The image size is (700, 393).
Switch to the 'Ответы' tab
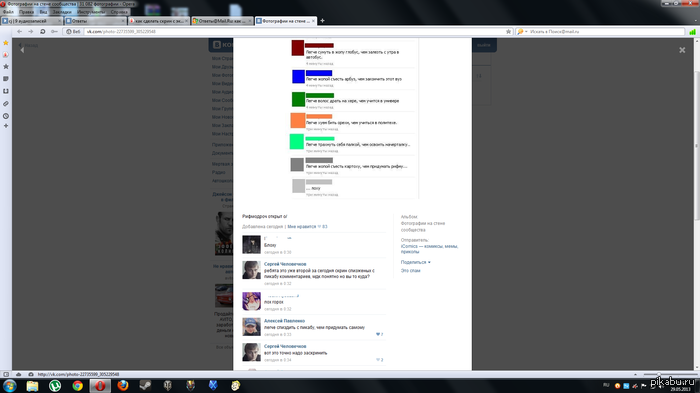click(x=95, y=21)
